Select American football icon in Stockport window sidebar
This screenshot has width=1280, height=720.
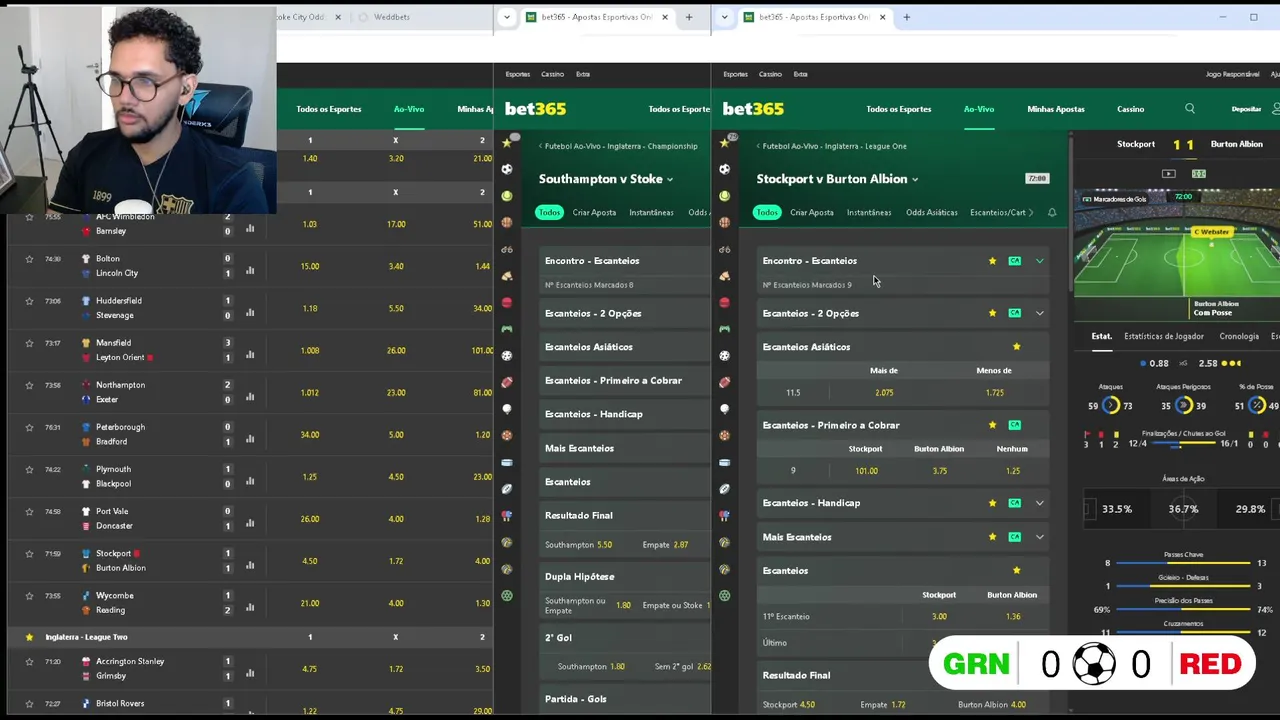[x=724, y=382]
